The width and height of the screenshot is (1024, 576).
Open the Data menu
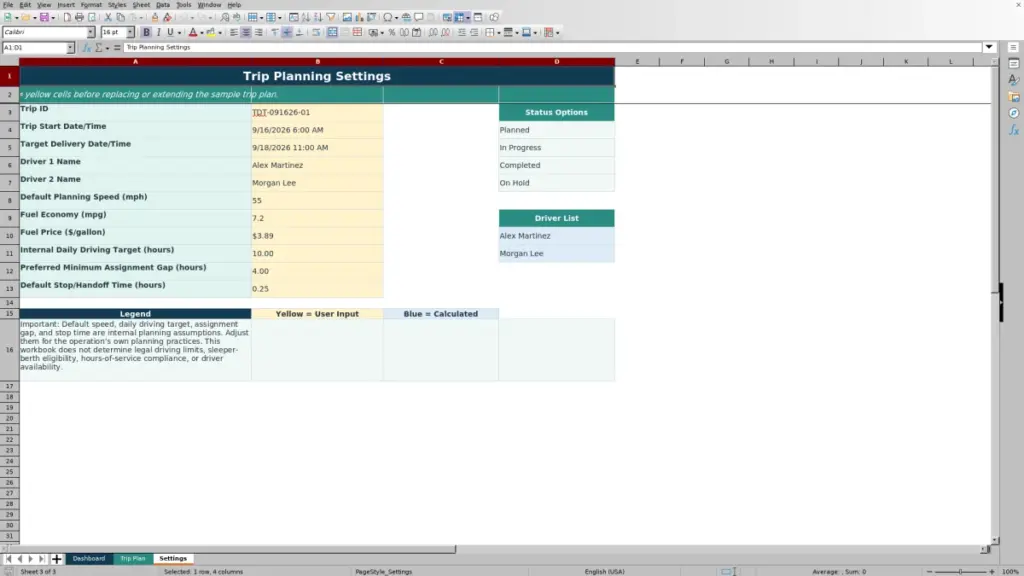pyautogui.click(x=163, y=5)
